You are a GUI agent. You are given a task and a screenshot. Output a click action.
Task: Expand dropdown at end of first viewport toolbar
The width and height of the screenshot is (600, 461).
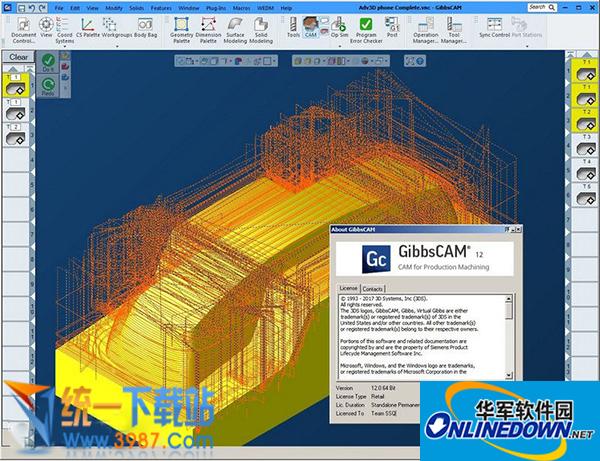pyautogui.click(x=274, y=61)
